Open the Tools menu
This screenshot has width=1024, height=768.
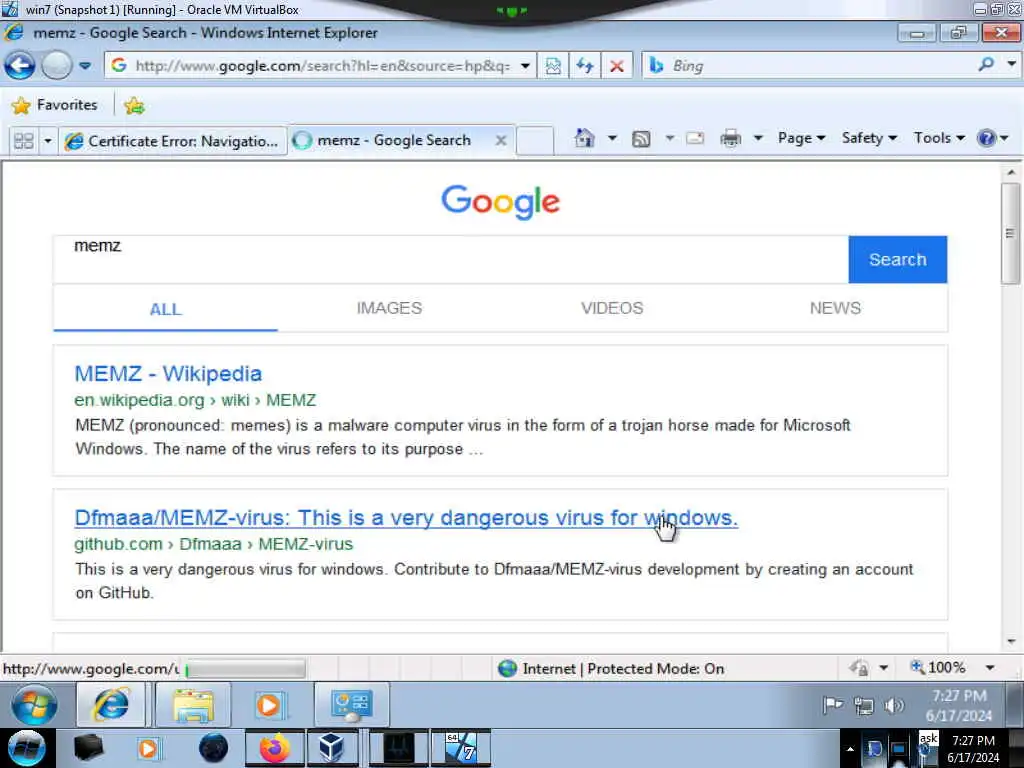[x=939, y=138]
